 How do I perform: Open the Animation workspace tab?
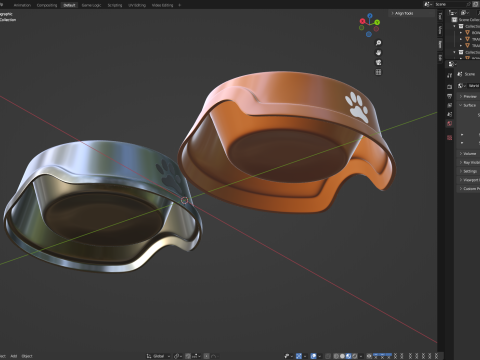[x=22, y=5]
